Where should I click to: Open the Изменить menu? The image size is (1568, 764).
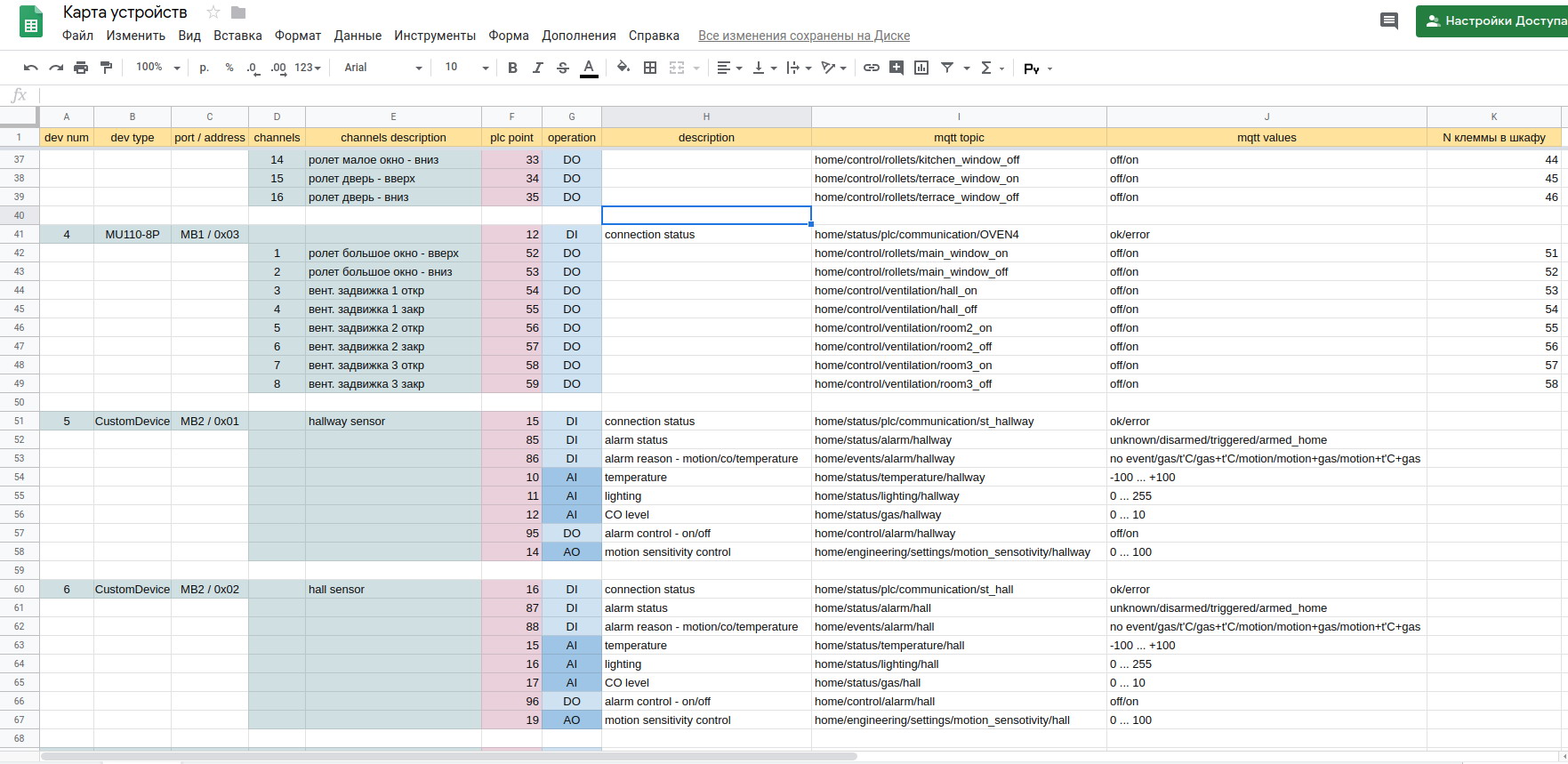(136, 36)
